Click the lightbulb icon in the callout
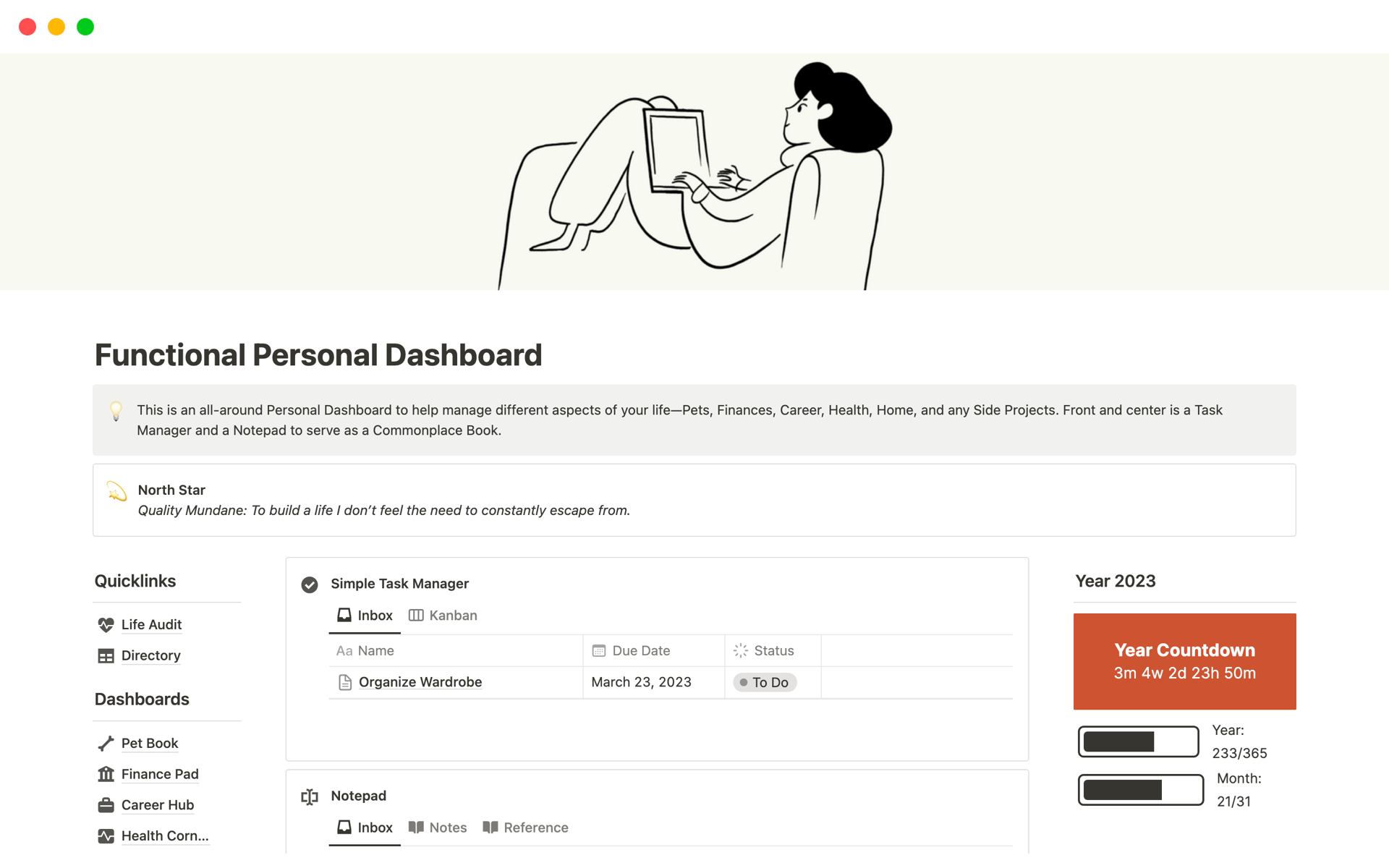The image size is (1389, 868). [116, 412]
